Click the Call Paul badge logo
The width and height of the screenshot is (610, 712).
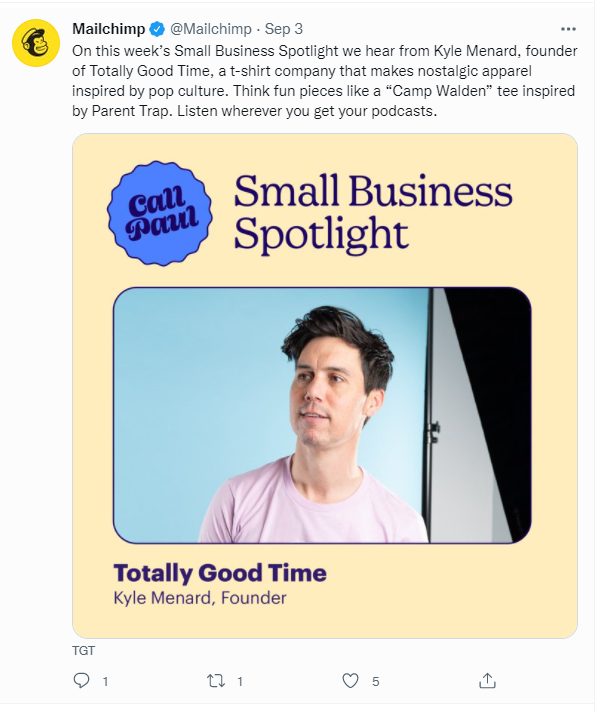(159, 212)
